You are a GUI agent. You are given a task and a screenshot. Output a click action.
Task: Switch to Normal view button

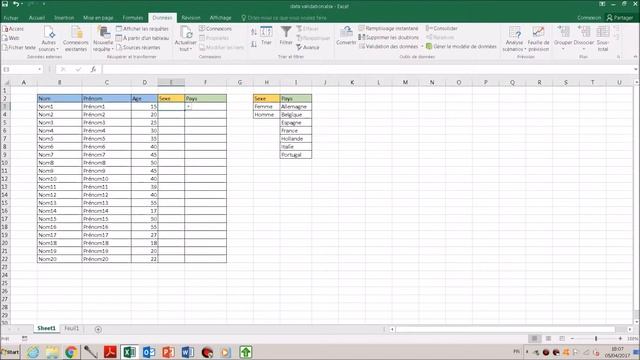point(534,339)
